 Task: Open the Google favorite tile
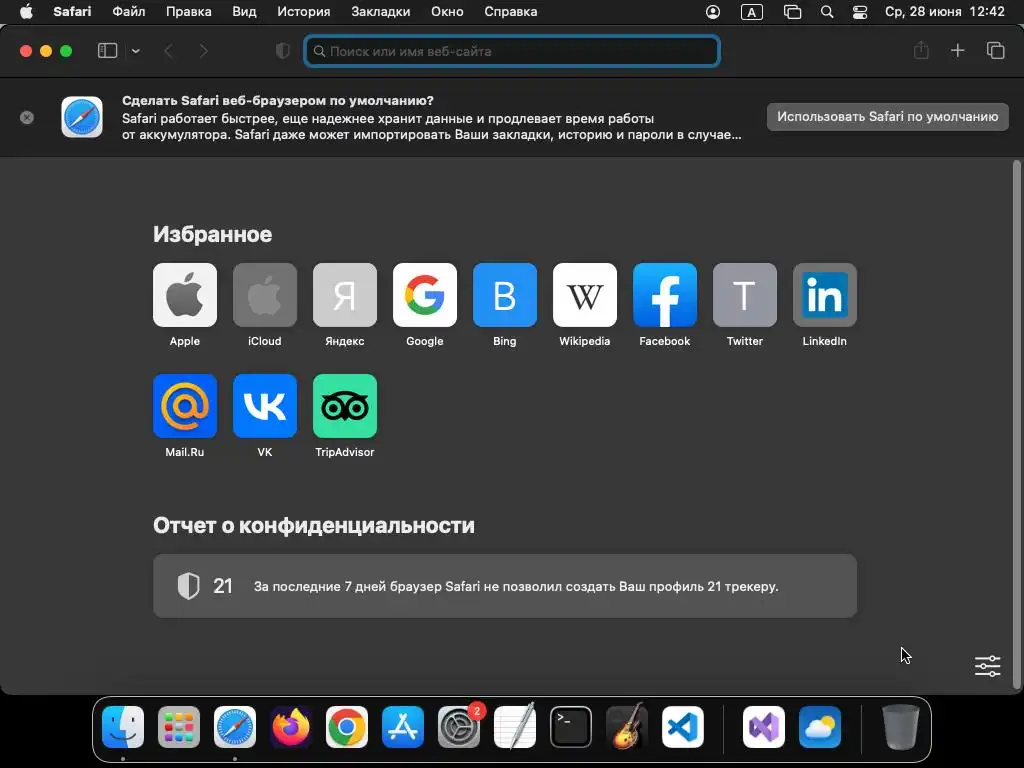(424, 295)
